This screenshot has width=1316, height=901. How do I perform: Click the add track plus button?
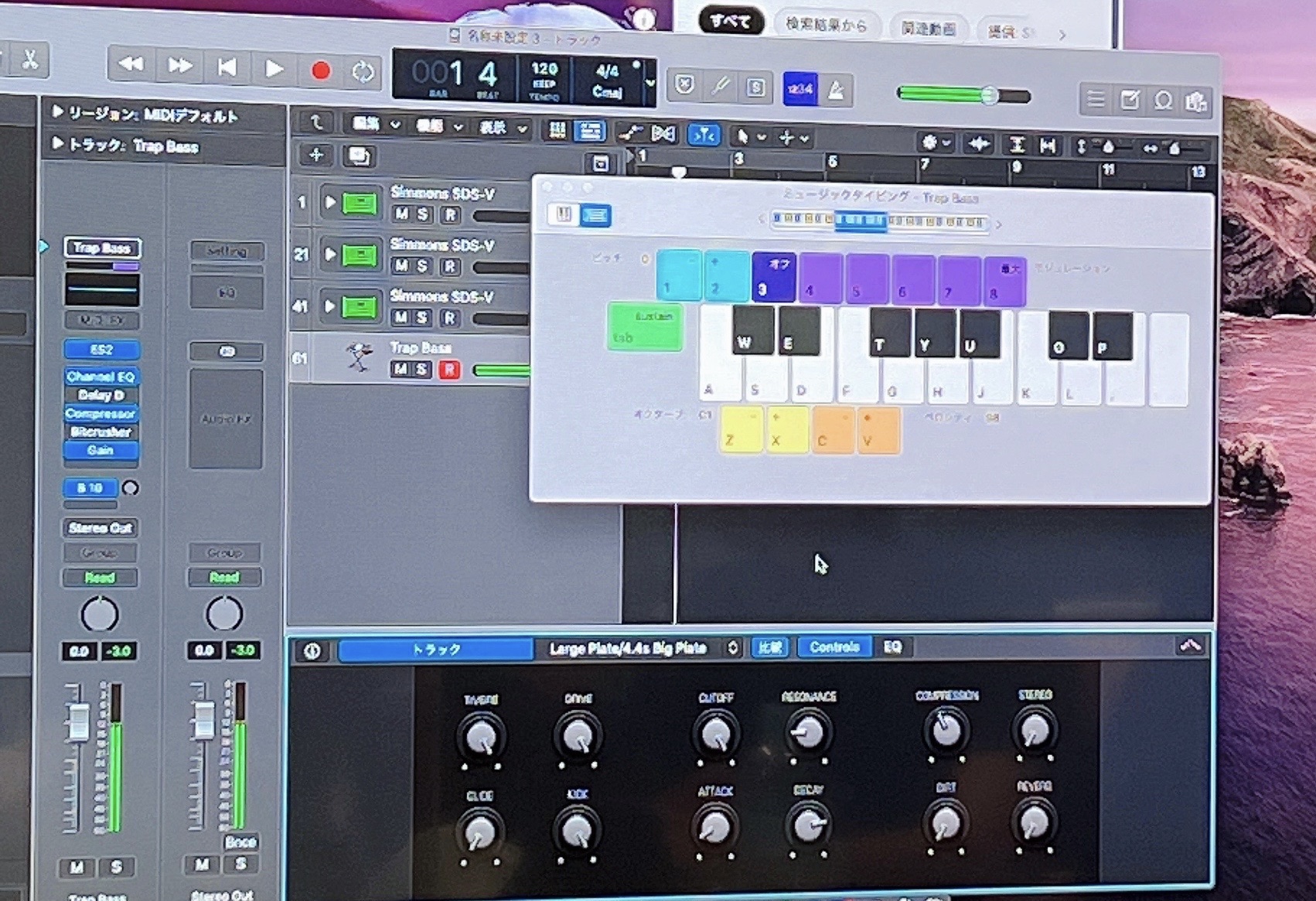point(316,155)
